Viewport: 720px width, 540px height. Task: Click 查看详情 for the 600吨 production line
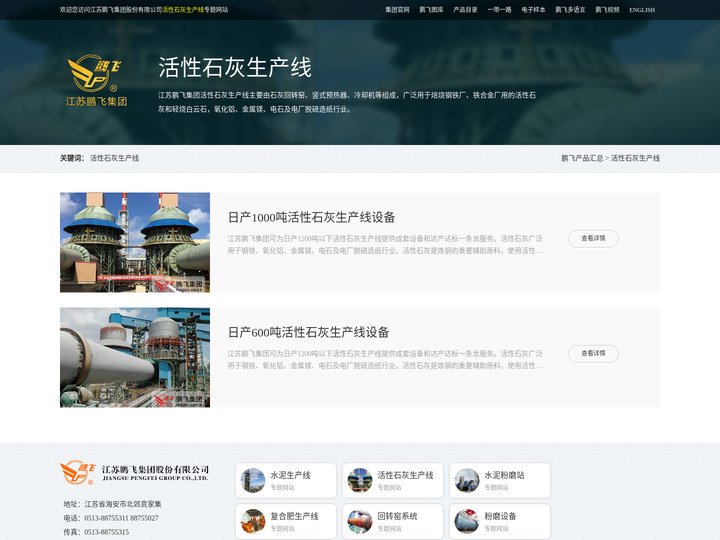point(593,353)
